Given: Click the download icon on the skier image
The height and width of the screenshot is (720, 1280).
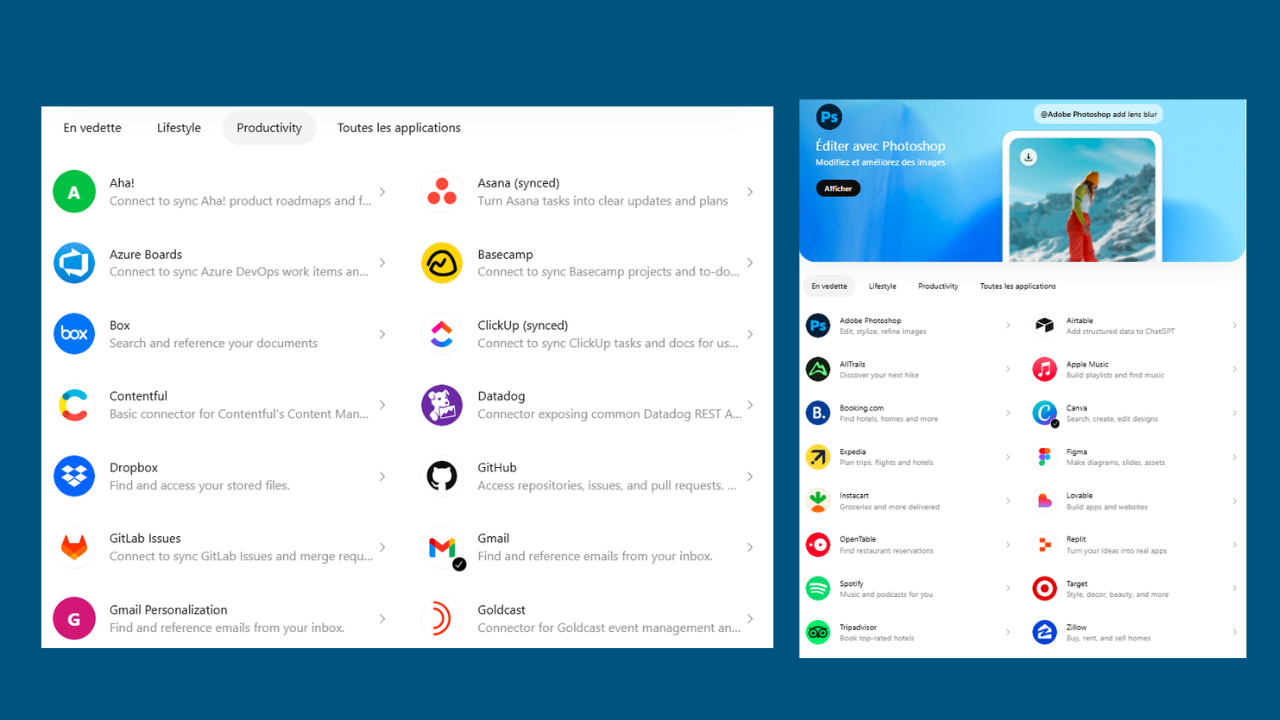Looking at the screenshot, I should coord(1028,157).
